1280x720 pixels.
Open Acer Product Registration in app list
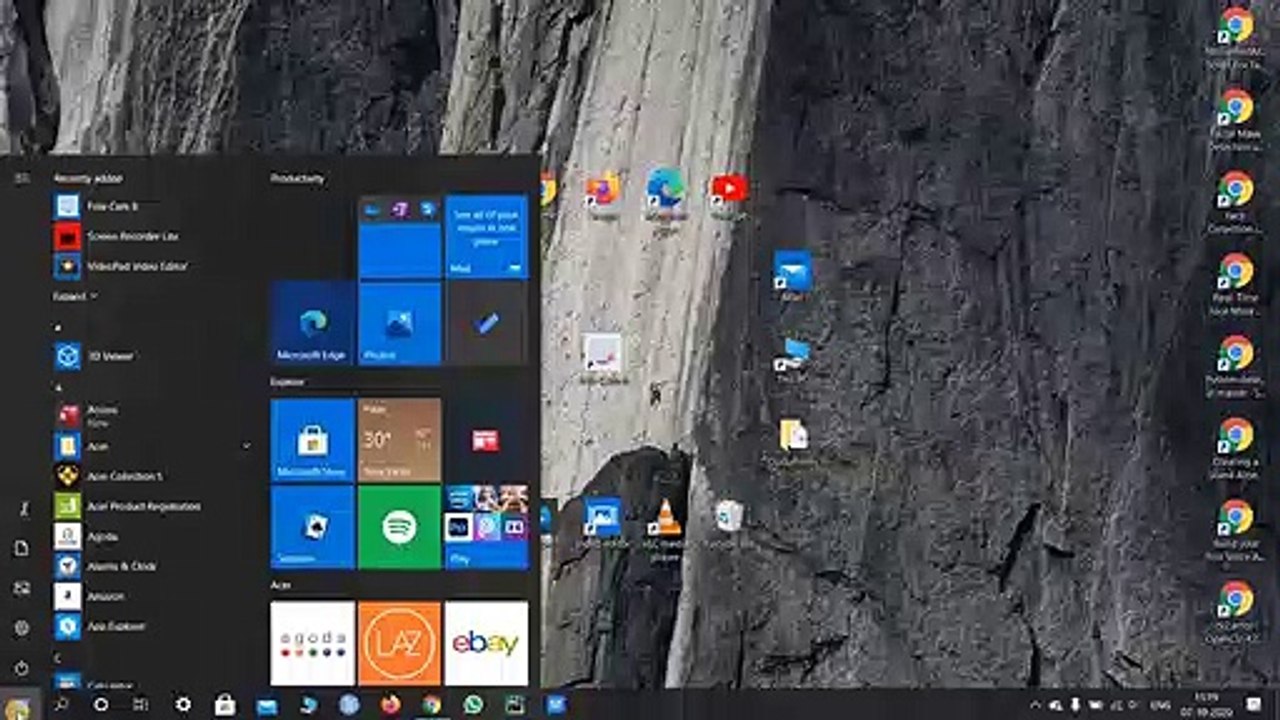pyautogui.click(x=147, y=506)
